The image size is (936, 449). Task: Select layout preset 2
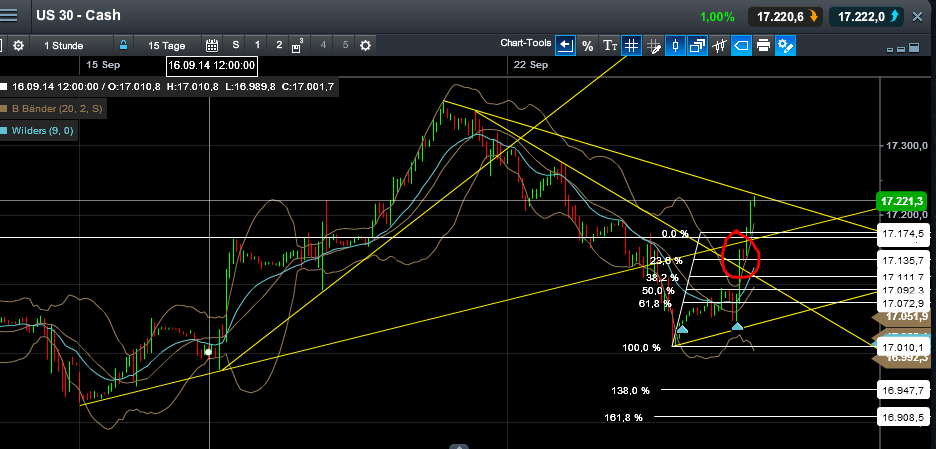pos(279,45)
